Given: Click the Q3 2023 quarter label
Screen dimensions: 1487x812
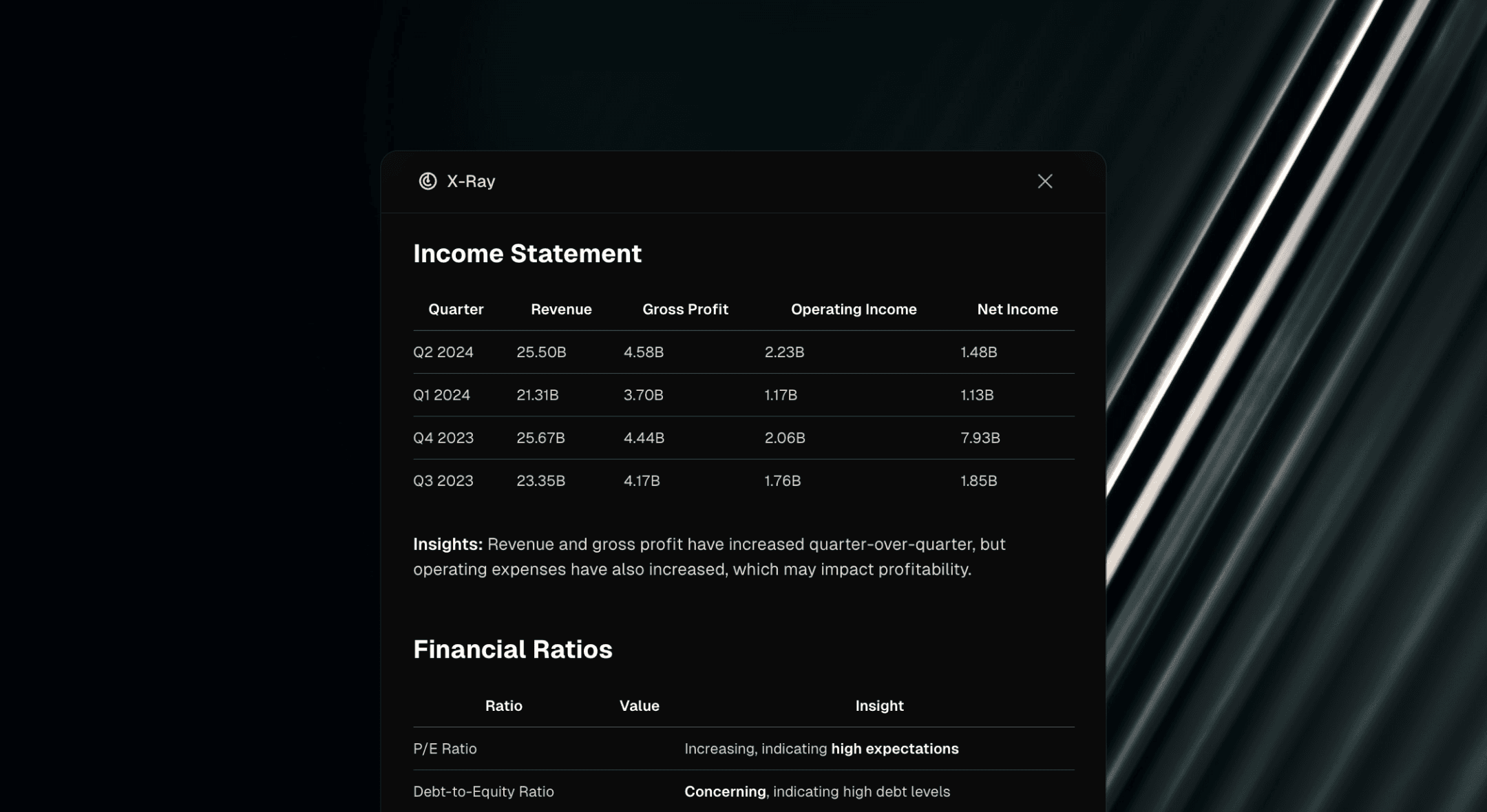Looking at the screenshot, I should point(443,480).
